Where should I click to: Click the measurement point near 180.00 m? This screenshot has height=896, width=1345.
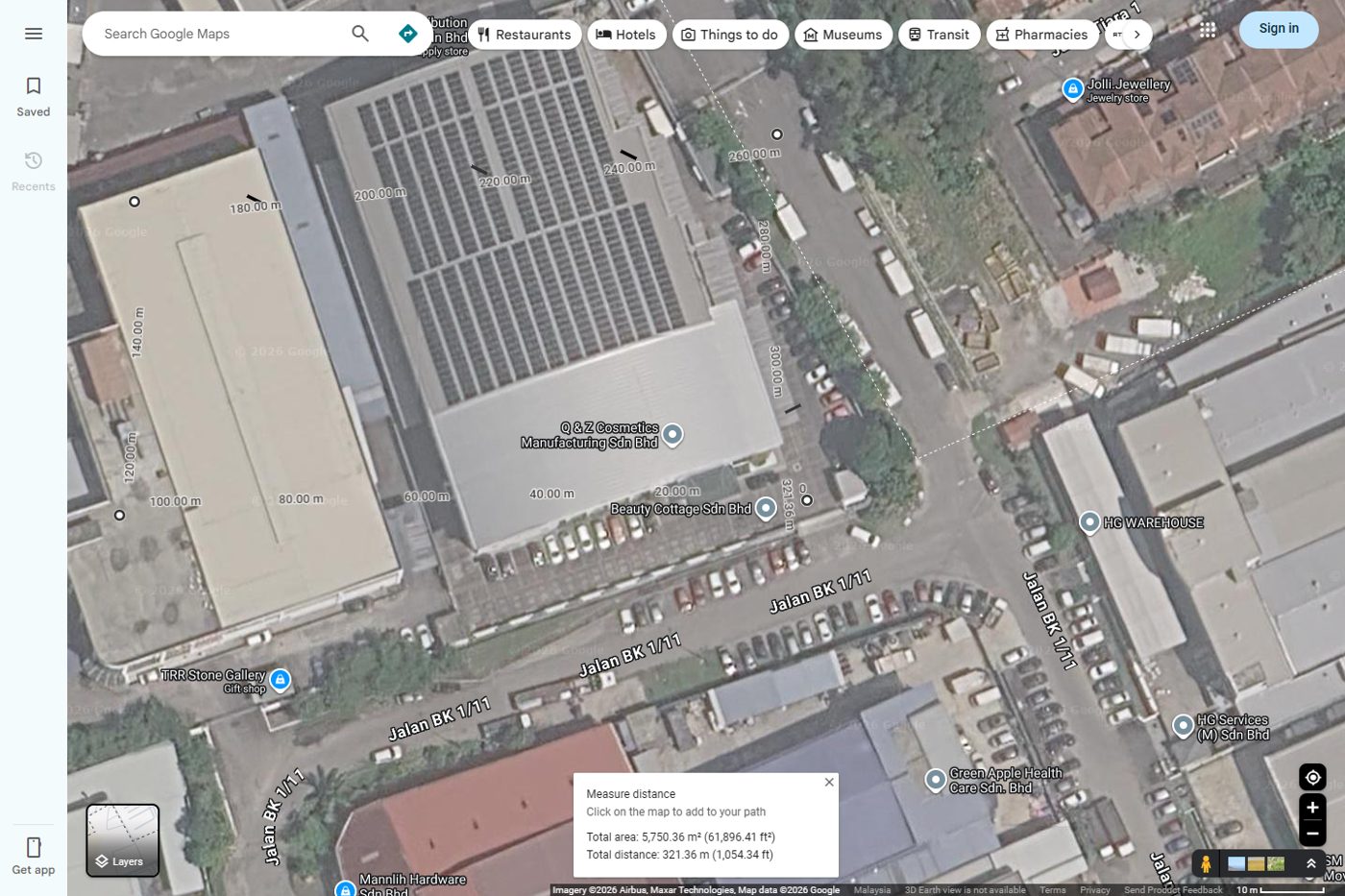coord(134,202)
